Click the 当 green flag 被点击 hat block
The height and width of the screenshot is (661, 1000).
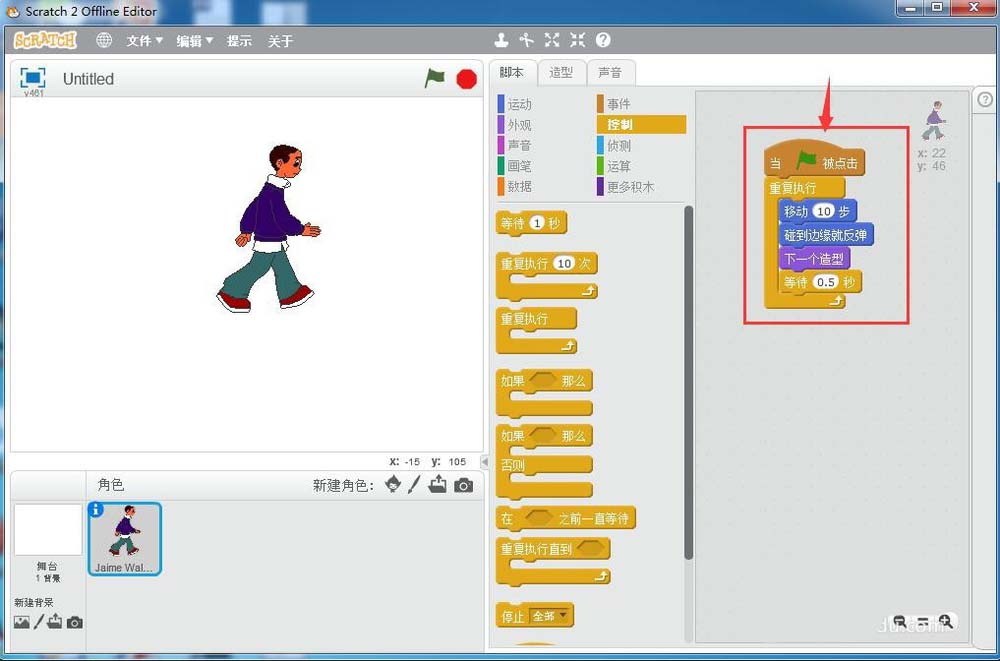point(814,160)
